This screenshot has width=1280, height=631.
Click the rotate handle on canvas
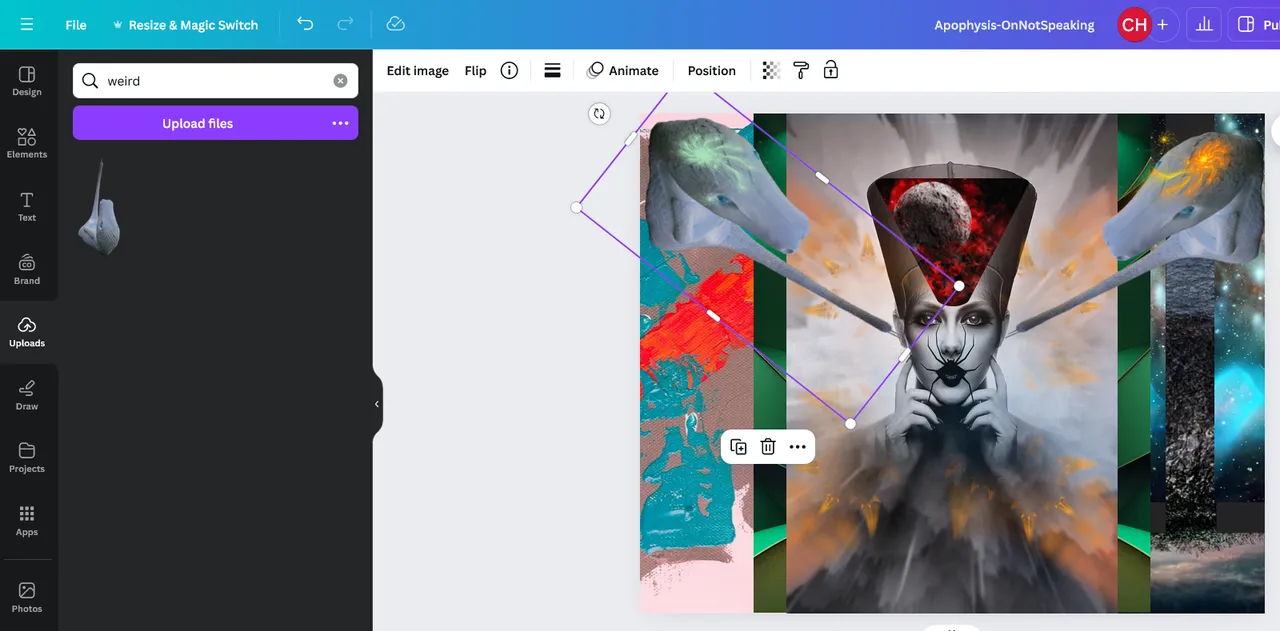599,113
